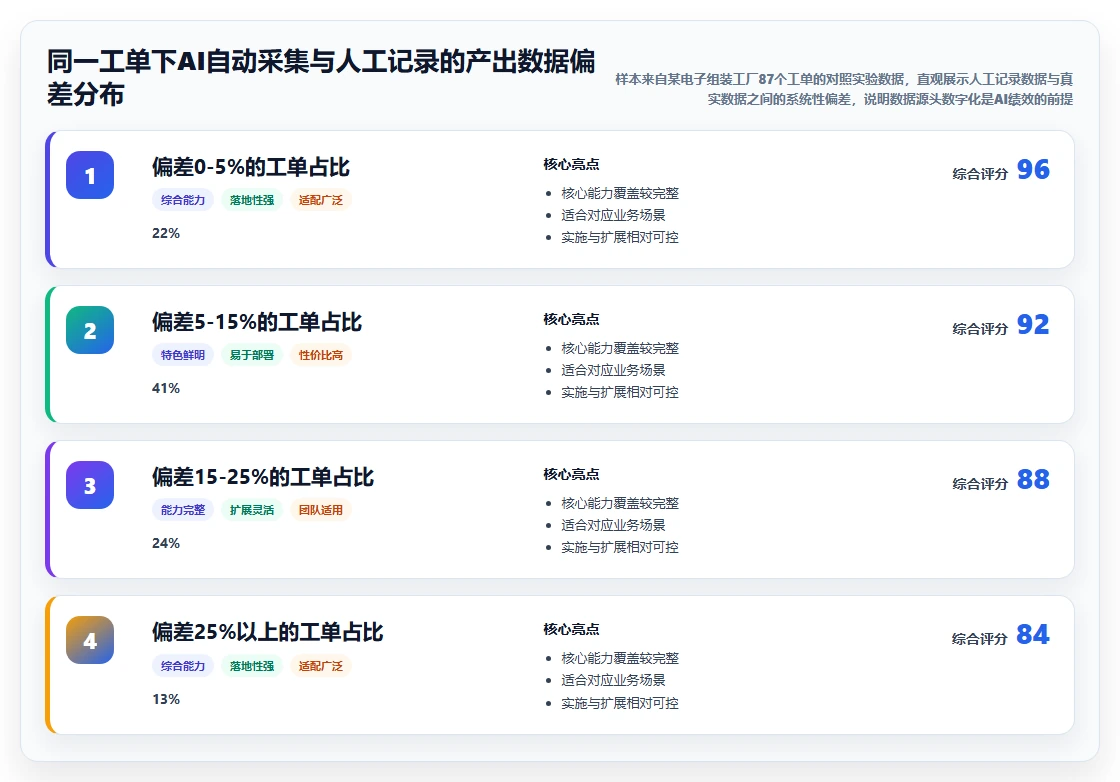Viewport: 1120px width, 782px height.
Task: Click the 扩展灵活 tag
Action: (x=252, y=510)
